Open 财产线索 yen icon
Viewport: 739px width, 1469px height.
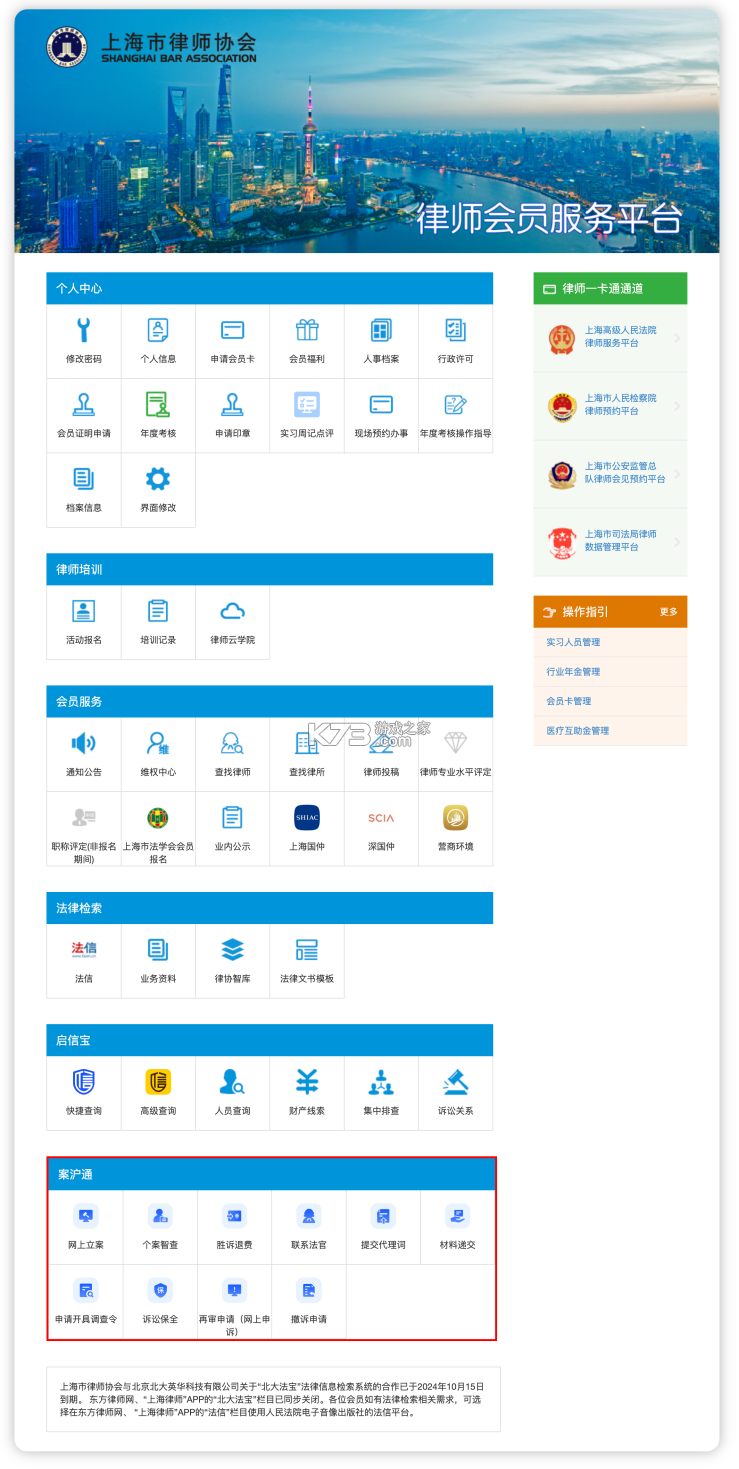(307, 1082)
